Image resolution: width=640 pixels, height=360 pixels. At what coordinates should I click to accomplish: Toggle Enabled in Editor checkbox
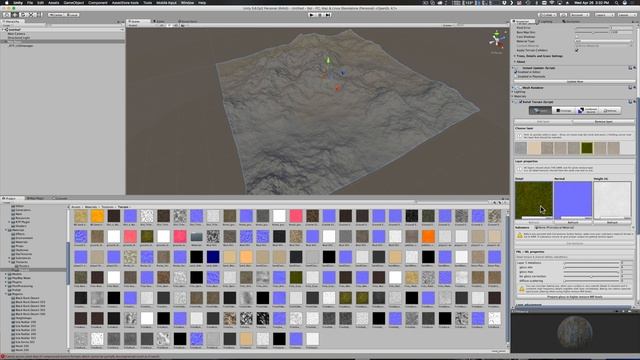pyautogui.click(x=516, y=72)
